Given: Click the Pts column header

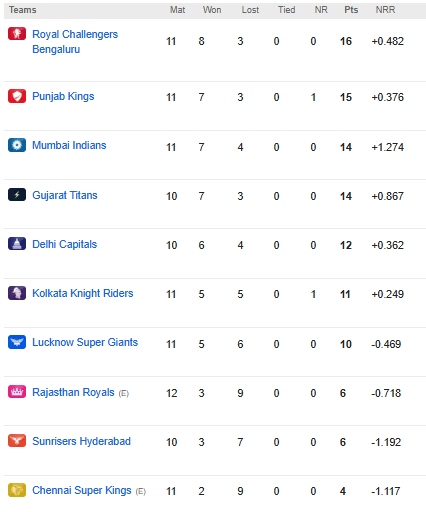Looking at the screenshot, I should click(x=351, y=10).
